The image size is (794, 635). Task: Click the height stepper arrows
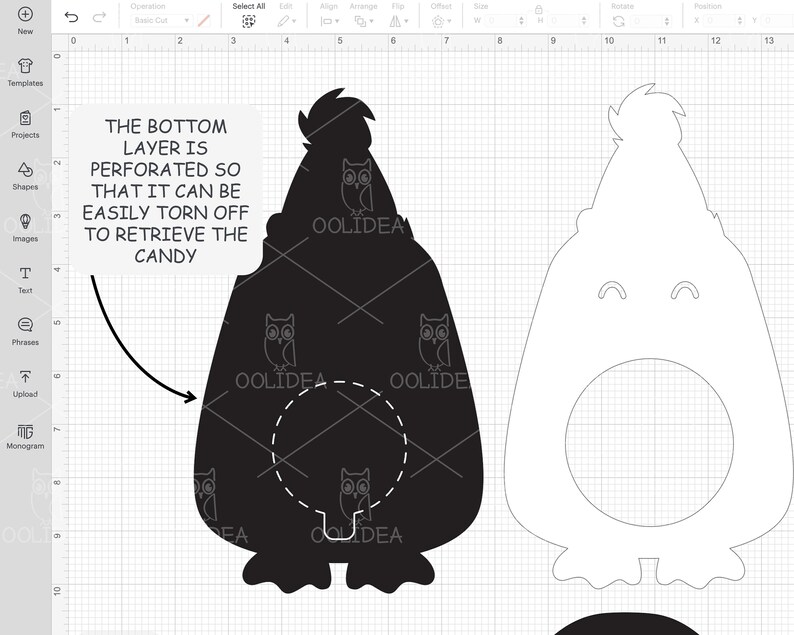click(584, 21)
